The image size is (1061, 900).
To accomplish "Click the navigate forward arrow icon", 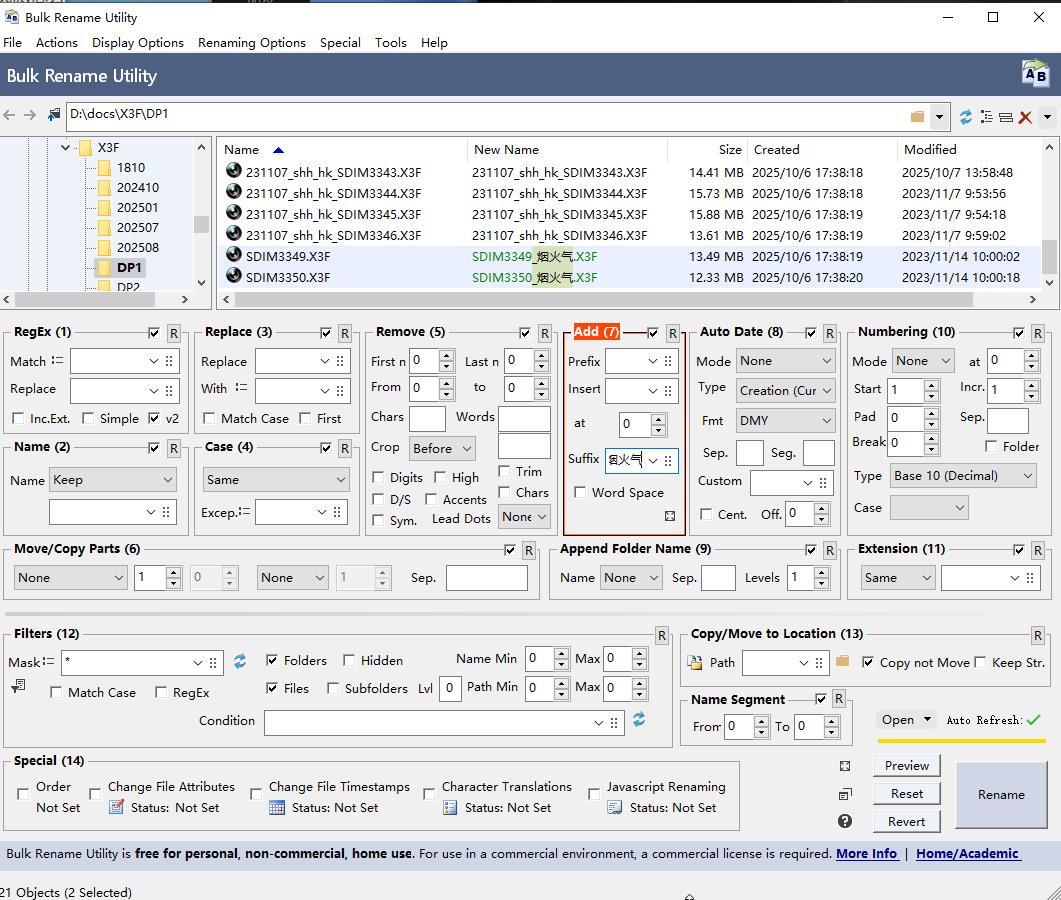I will pyautogui.click(x=30, y=115).
